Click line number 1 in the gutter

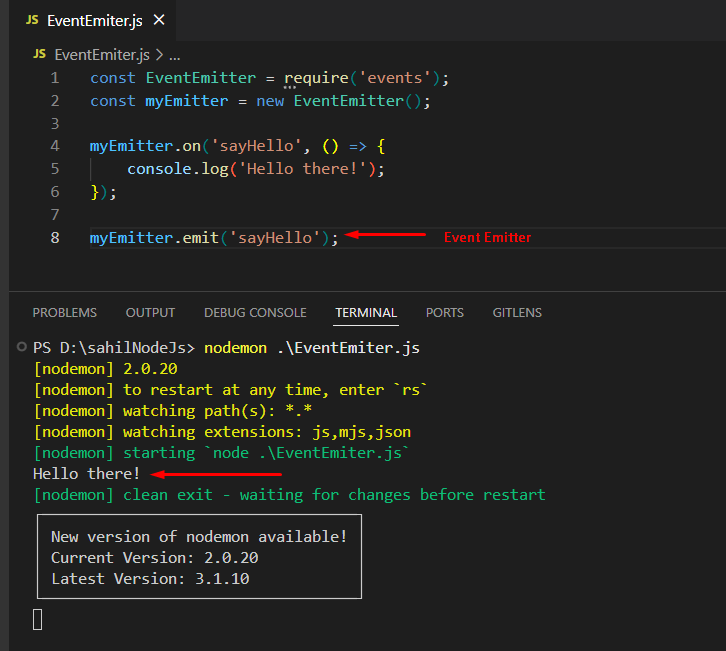pos(54,78)
